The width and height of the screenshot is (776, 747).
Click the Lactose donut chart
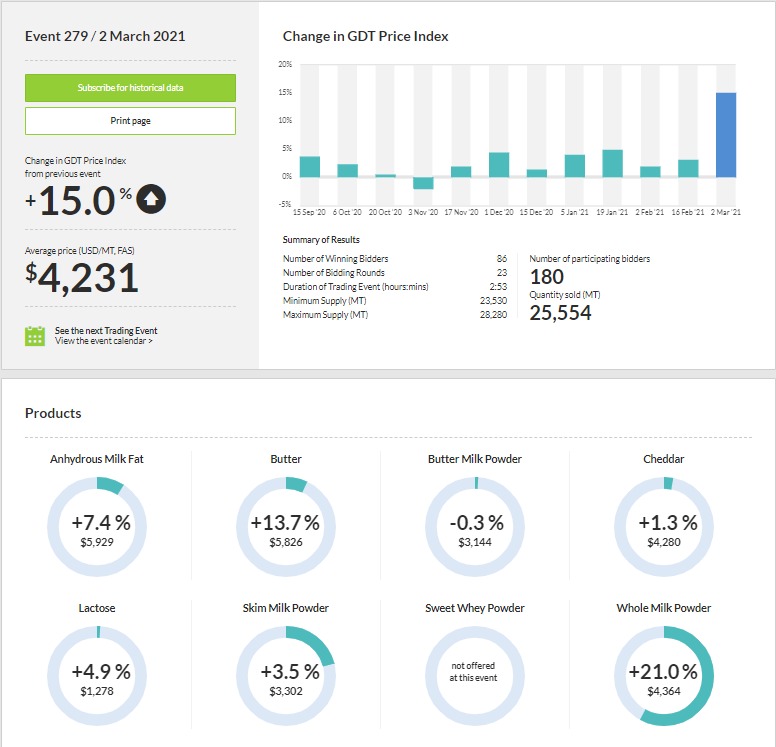pos(97,677)
